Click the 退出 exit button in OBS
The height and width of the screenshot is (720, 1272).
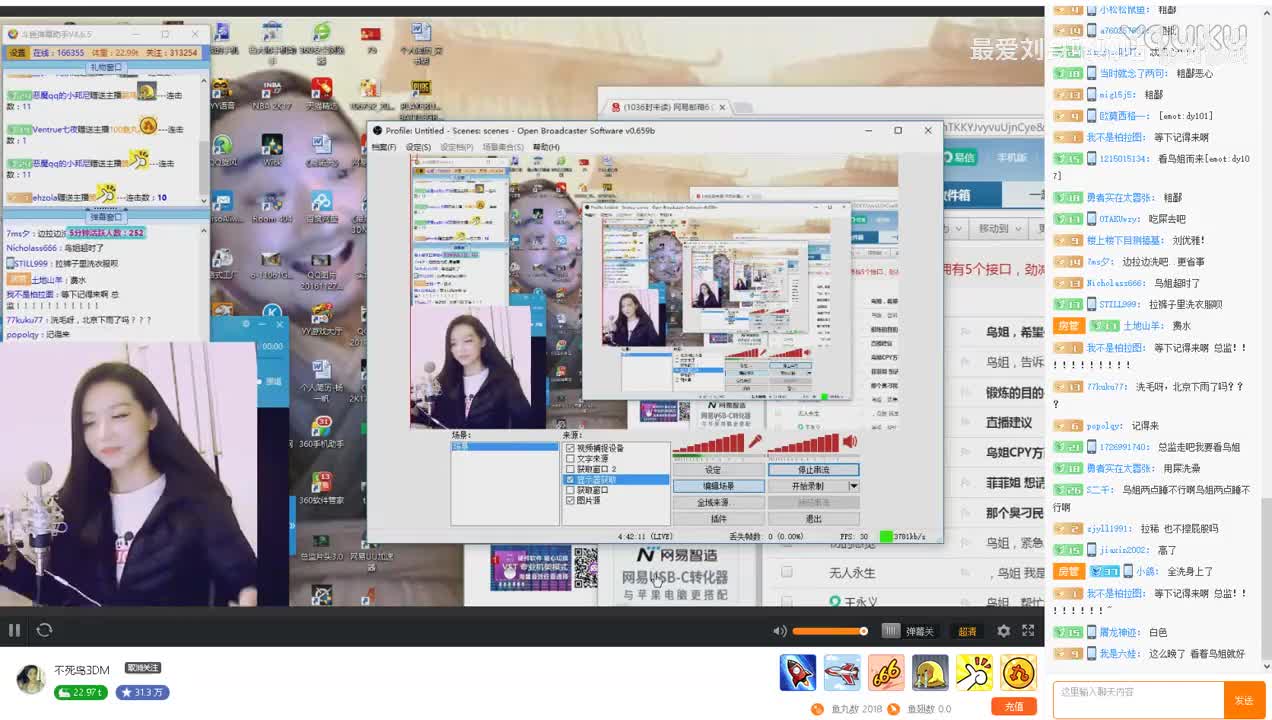[813, 519]
